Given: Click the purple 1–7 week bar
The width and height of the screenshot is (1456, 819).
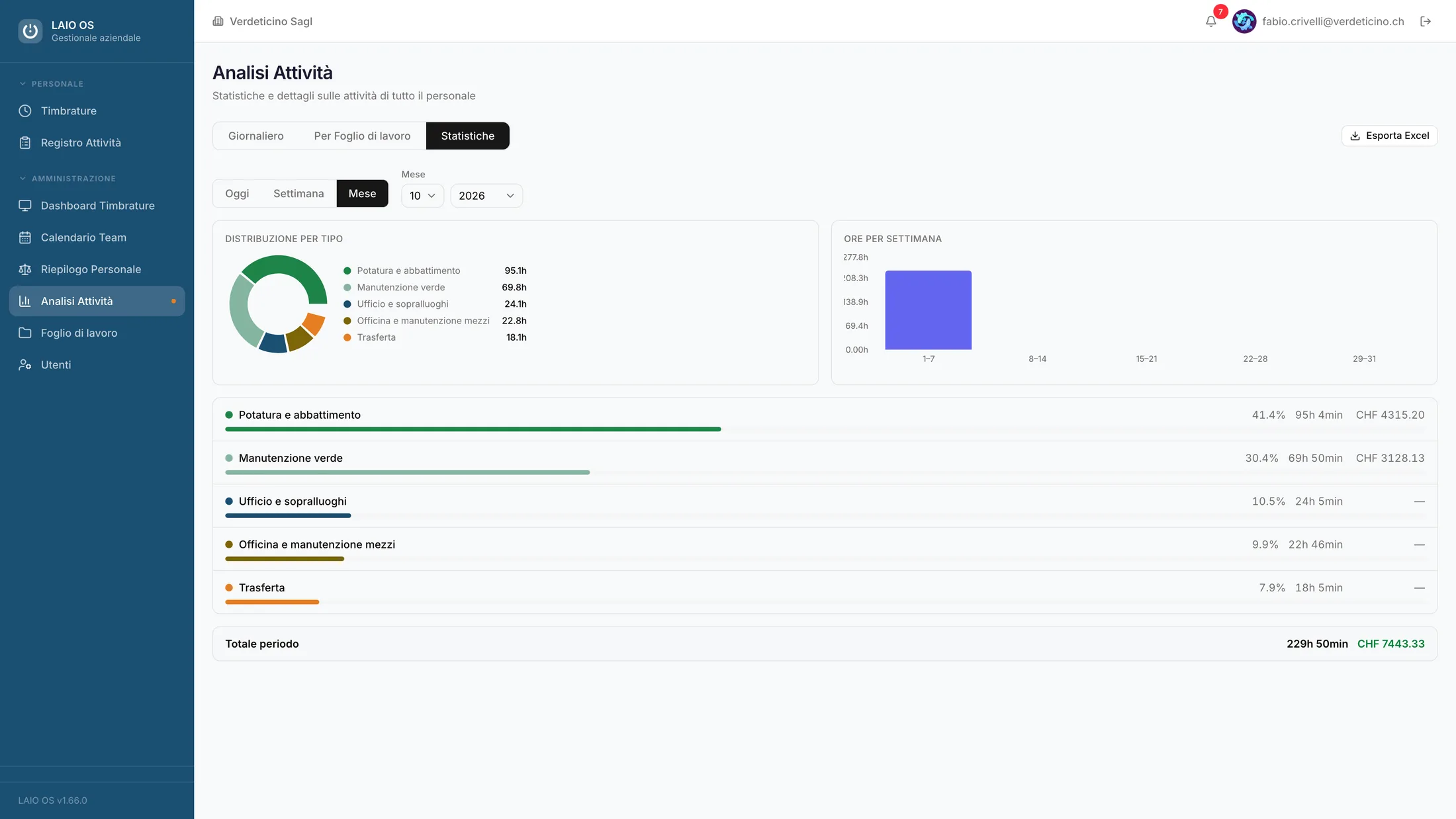Looking at the screenshot, I should pyautogui.click(x=929, y=310).
